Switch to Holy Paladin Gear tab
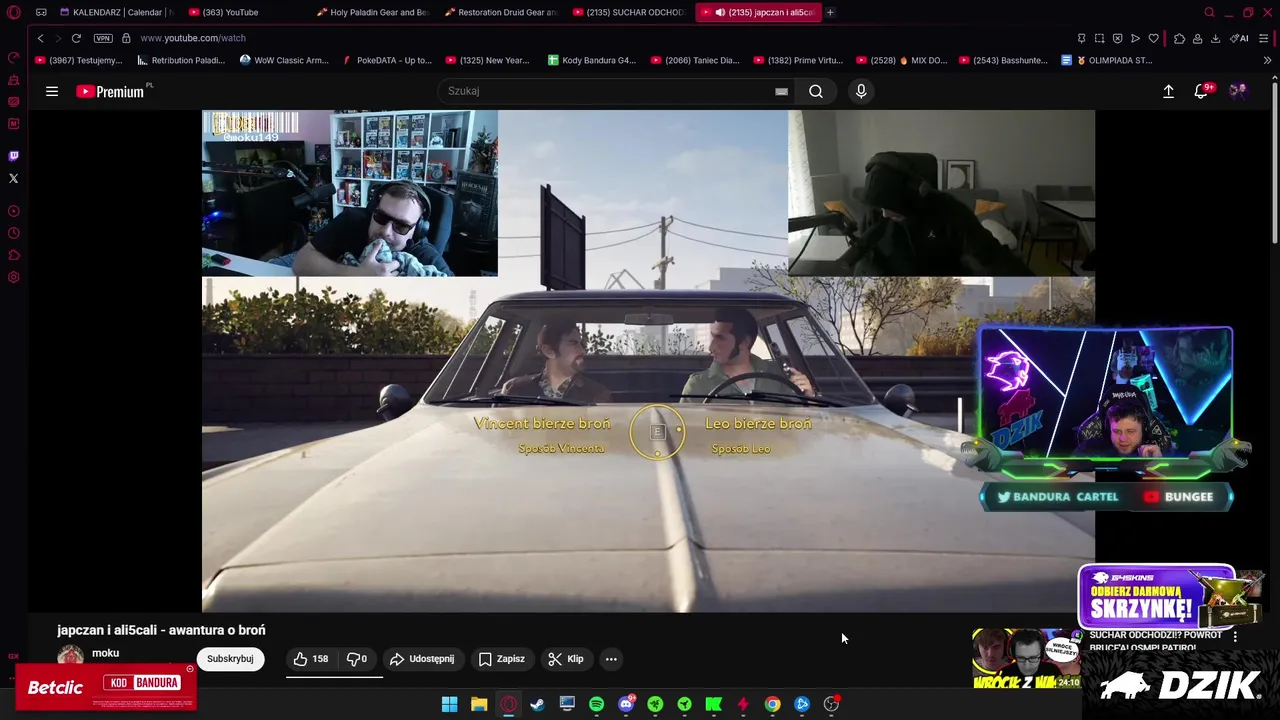Viewport: 1280px width, 720px height. pos(373,12)
